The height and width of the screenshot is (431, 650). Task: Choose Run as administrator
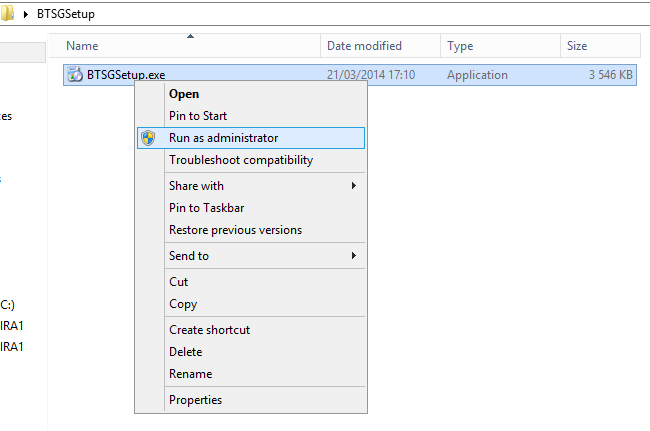pos(223,138)
